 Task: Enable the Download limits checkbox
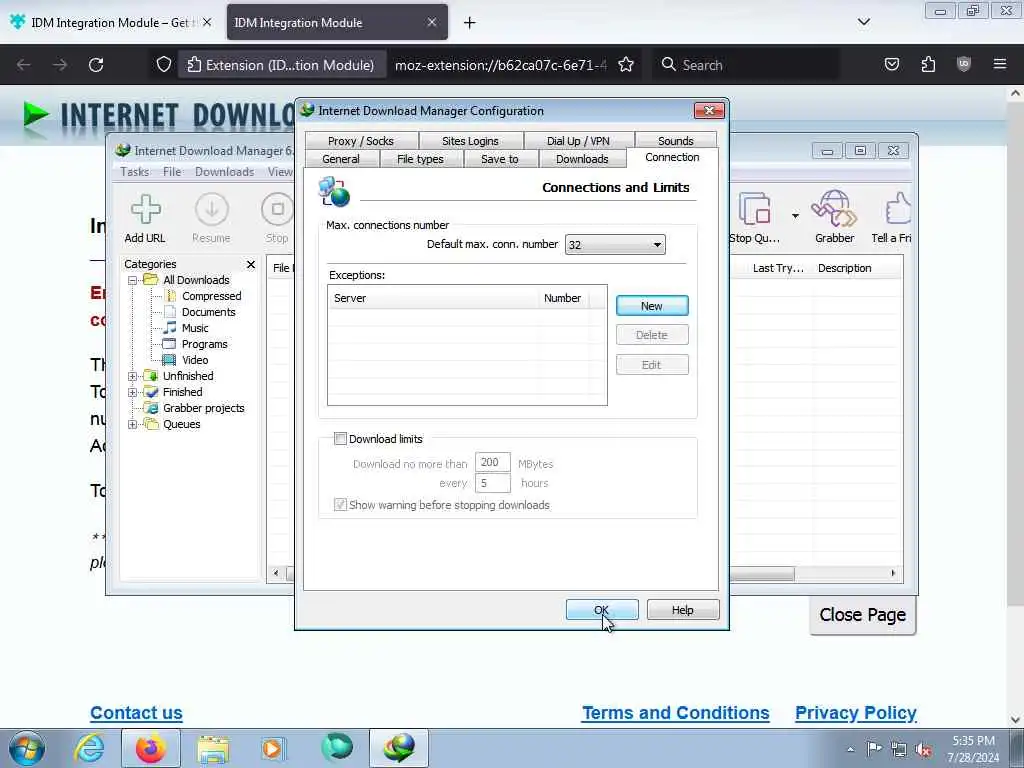tap(340, 439)
